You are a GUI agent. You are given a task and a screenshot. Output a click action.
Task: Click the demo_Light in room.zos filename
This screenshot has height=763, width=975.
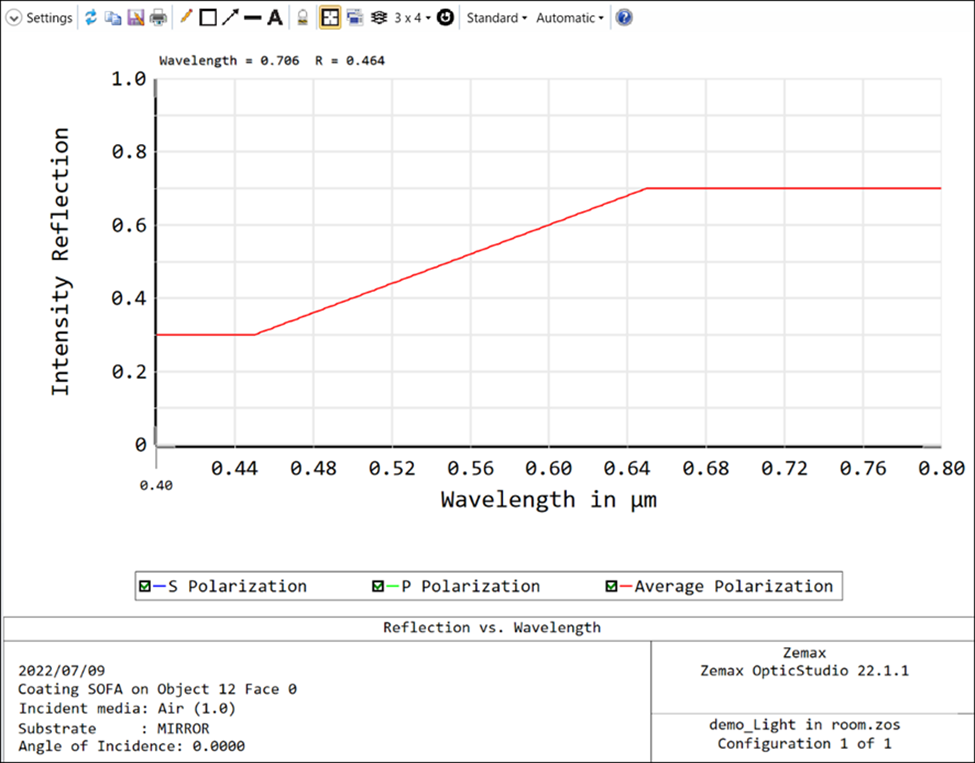pos(805,724)
